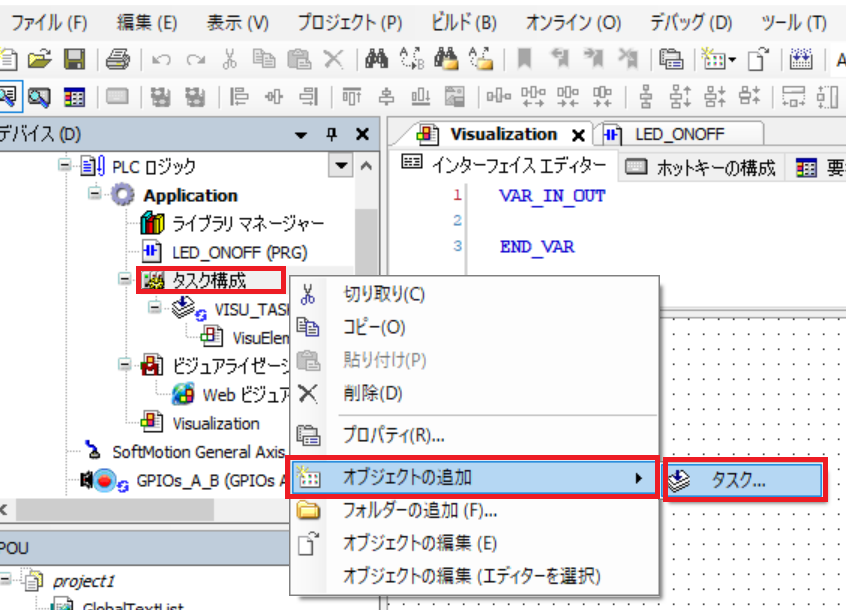Image resolution: width=846 pixels, height=610 pixels.
Task: Open the Devices panel dropdown arrow
Action: tap(301, 134)
